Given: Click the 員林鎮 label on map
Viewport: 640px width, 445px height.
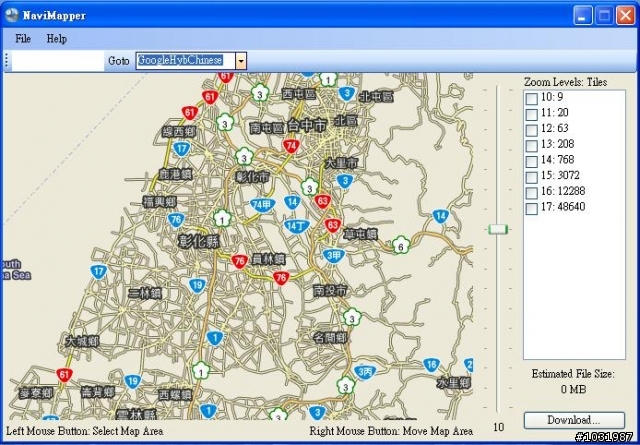Looking at the screenshot, I should point(268,259).
